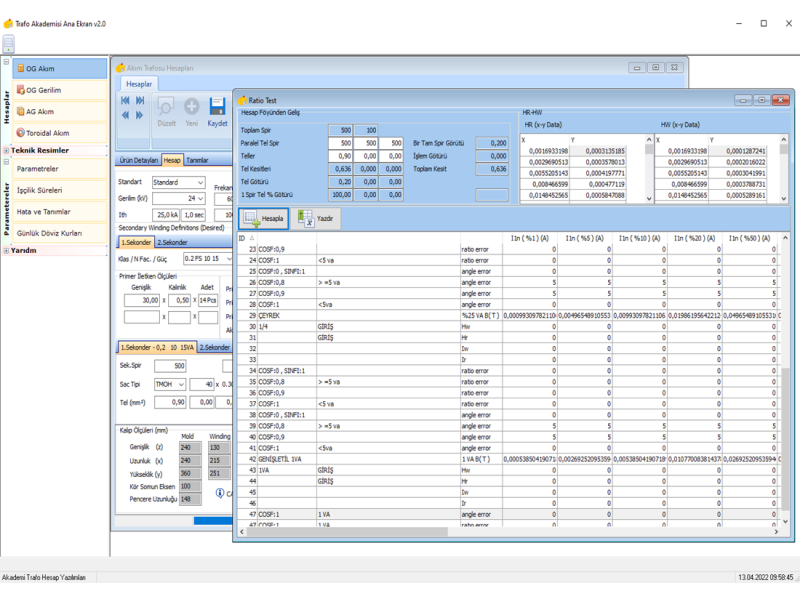
Task: Open the AG Akım module
Action: [x=59, y=111]
